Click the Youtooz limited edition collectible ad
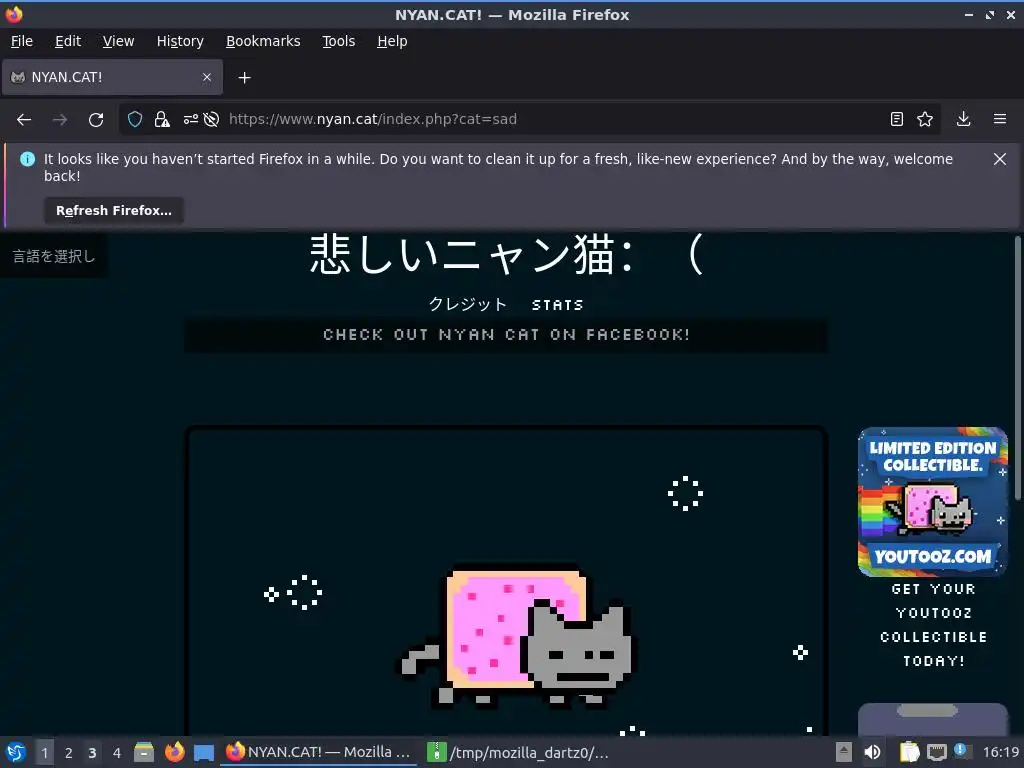 933,502
